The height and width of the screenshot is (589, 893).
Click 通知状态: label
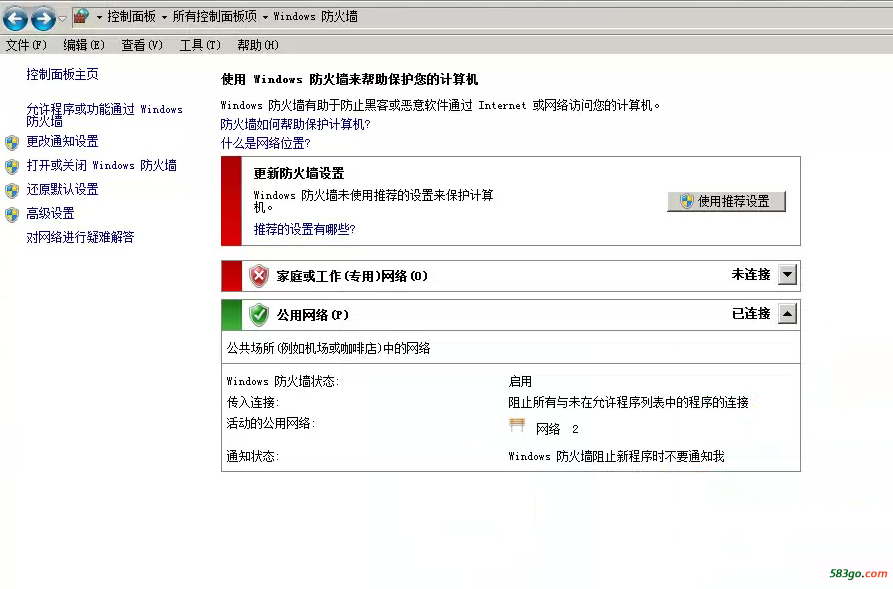(x=252, y=456)
